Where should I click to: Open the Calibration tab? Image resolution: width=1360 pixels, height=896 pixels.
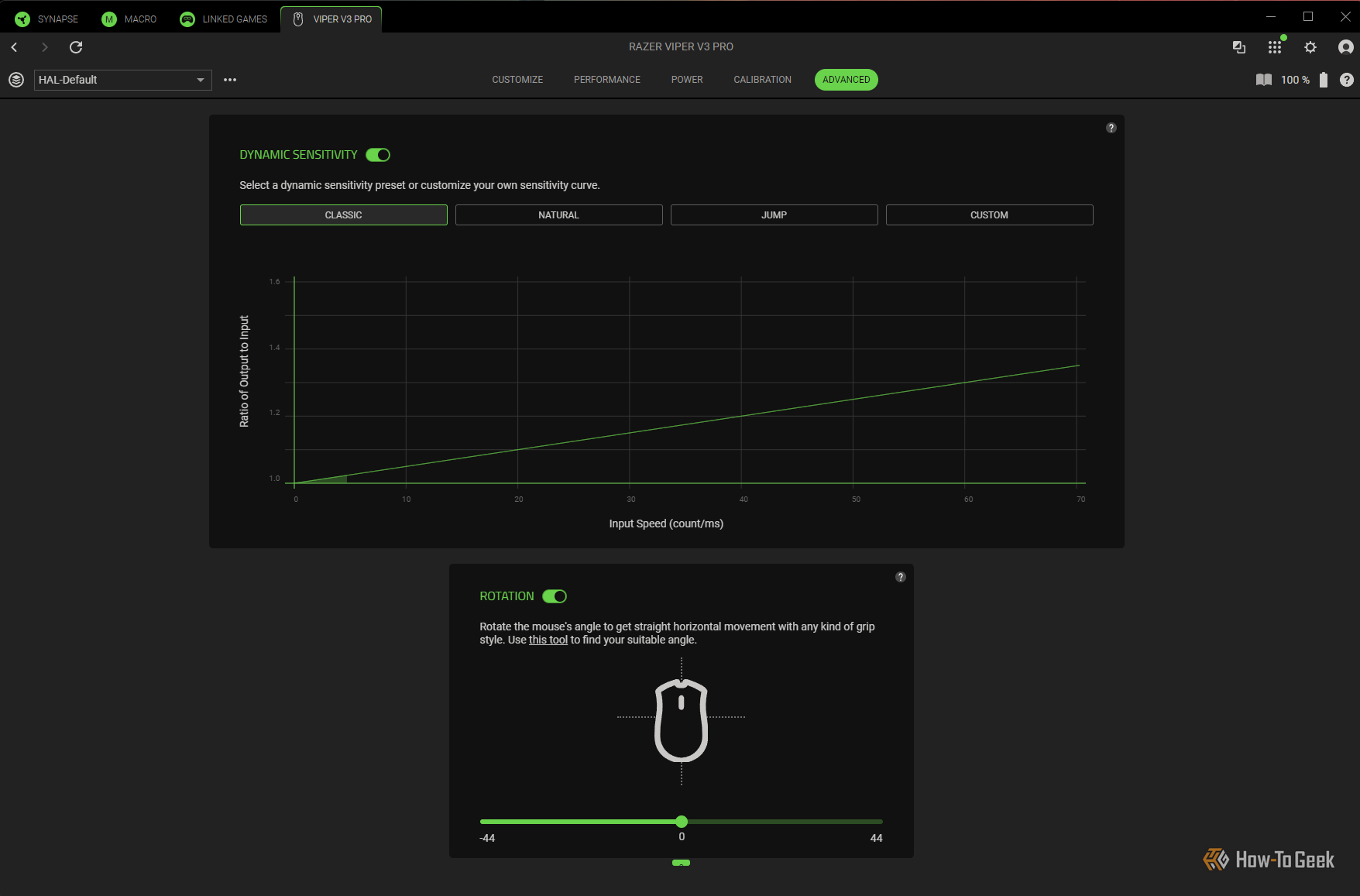click(762, 80)
